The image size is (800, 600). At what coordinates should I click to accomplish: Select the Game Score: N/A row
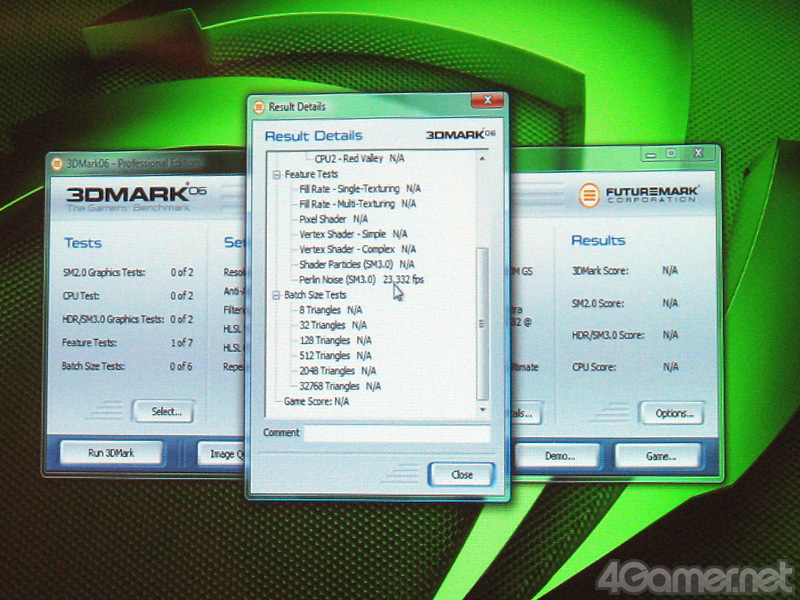pos(316,402)
